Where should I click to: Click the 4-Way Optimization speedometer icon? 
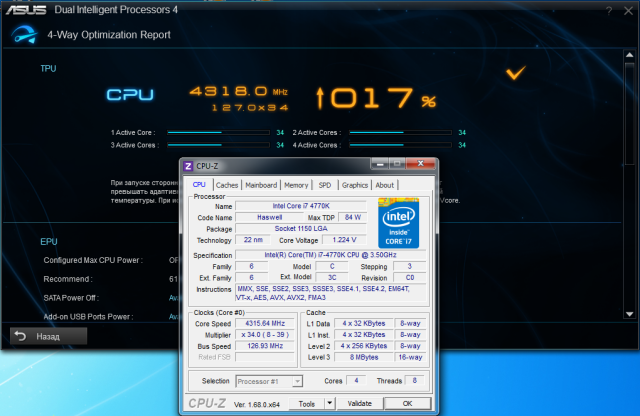pyautogui.click(x=24, y=34)
